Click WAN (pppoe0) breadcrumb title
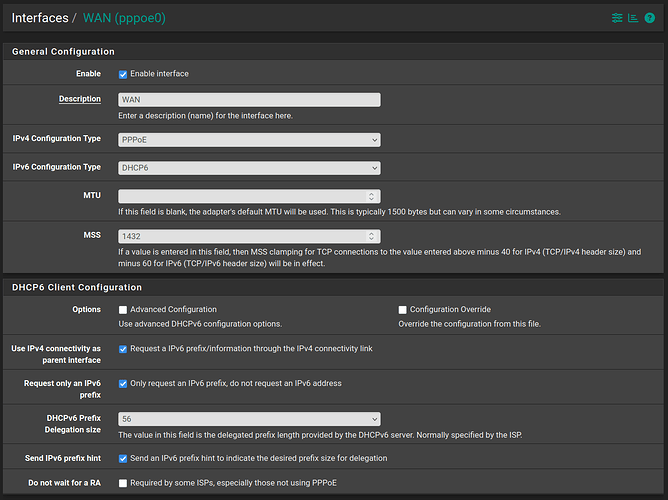The height and width of the screenshot is (500, 668). coord(127,18)
